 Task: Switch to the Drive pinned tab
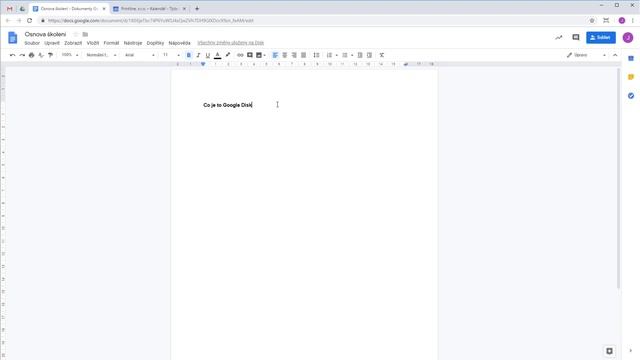tap(22, 9)
